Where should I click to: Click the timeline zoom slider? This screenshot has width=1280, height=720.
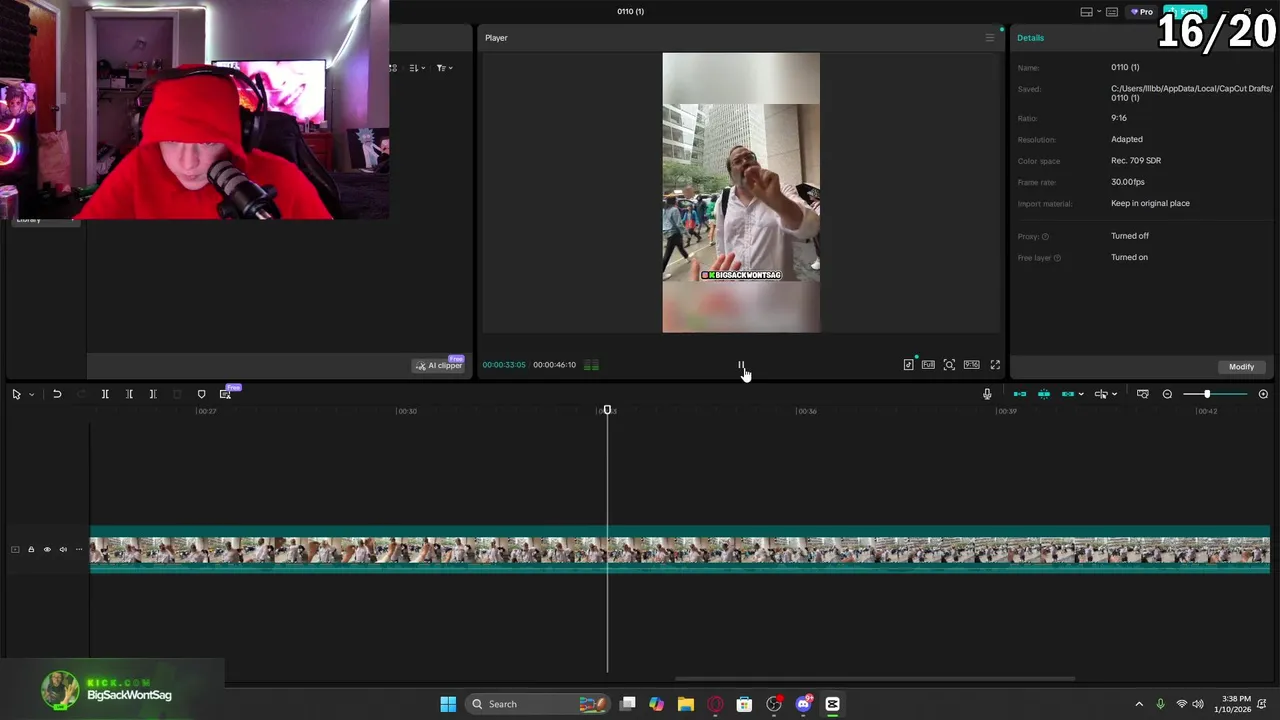(x=1215, y=394)
